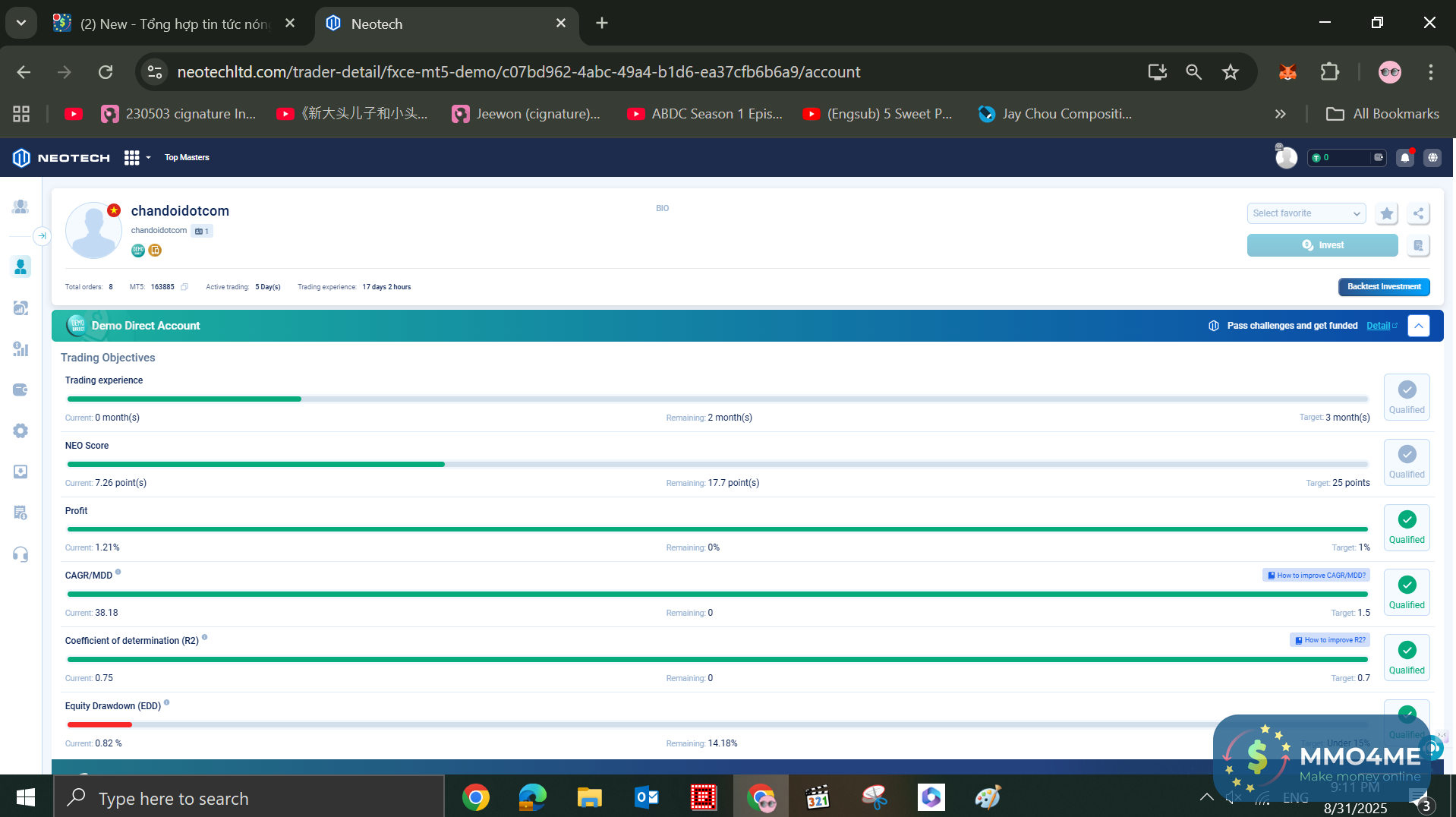This screenshot has width=1456, height=817.
Task: Copy the MT5 account number
Action: (184, 287)
